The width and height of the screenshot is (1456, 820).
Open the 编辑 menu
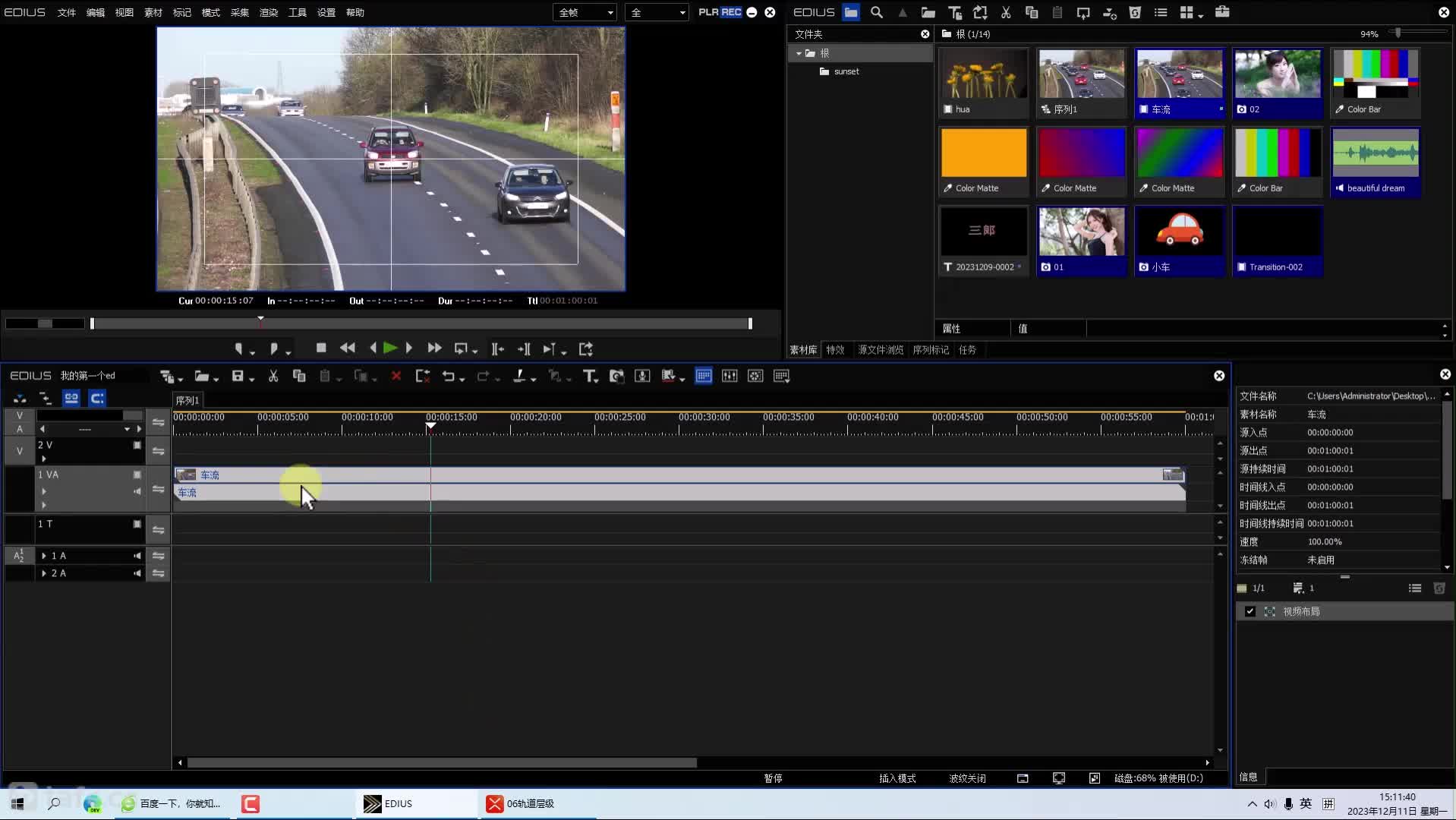96,12
